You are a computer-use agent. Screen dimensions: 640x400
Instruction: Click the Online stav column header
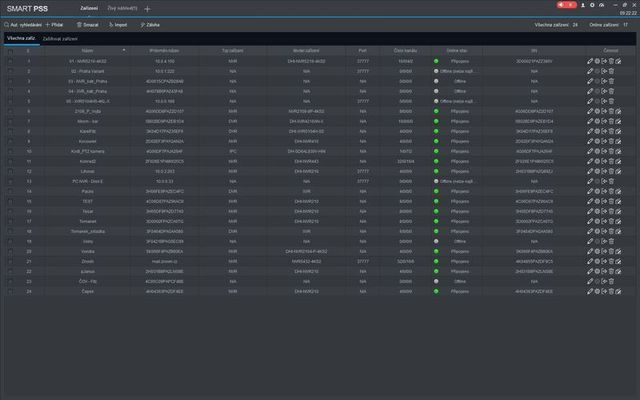(x=459, y=50)
